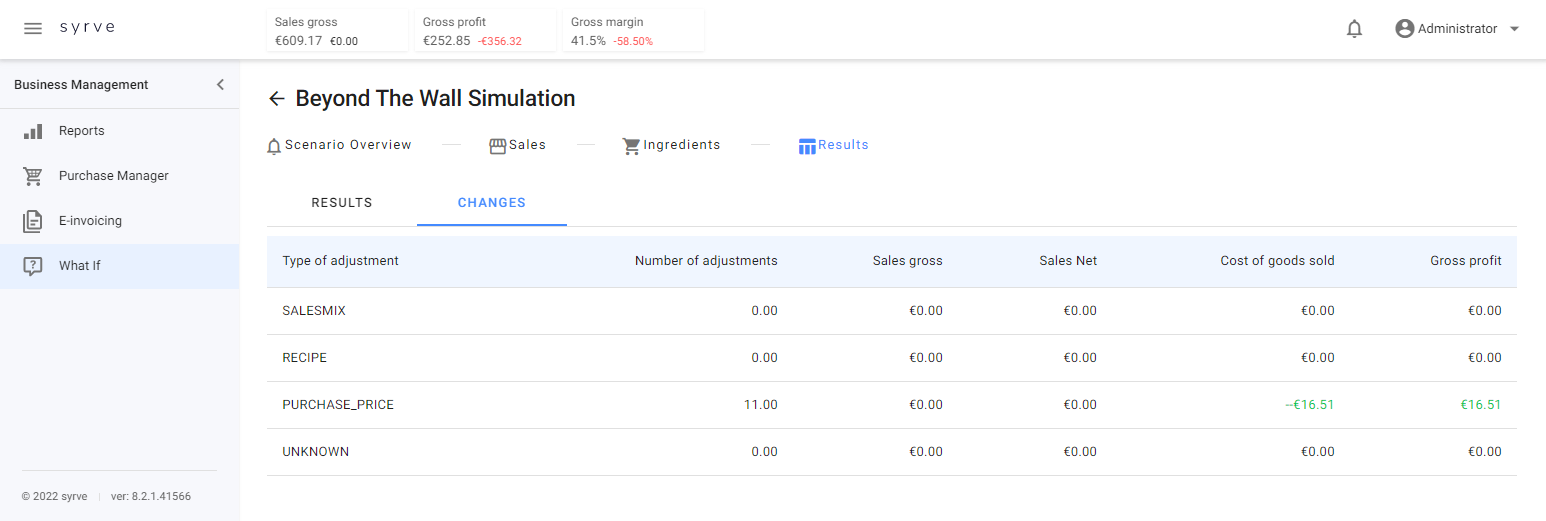Click the Sales gross summary card
Viewport: 1546px width, 521px height.
(x=337, y=30)
